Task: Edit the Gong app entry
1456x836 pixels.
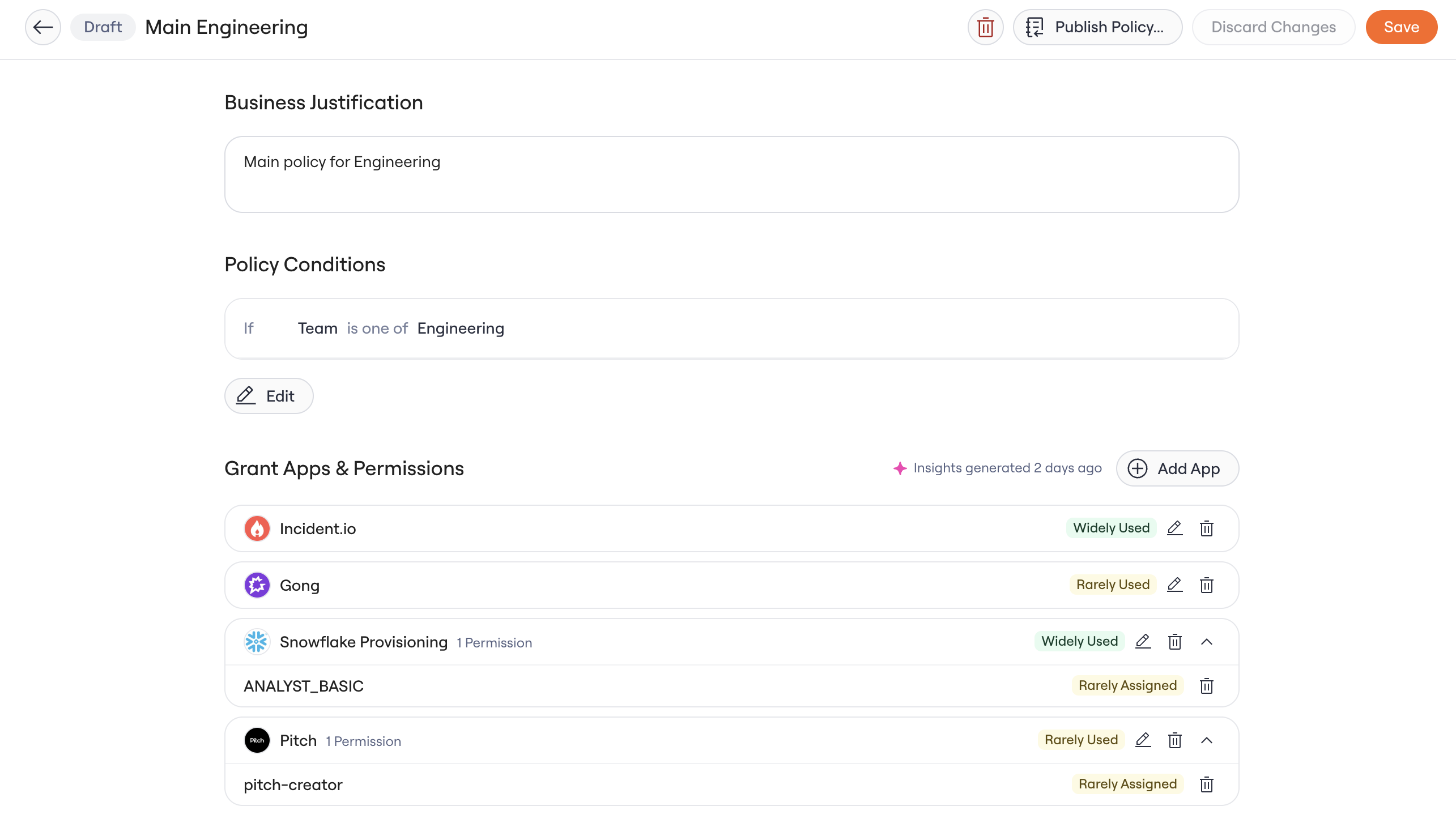Action: pyautogui.click(x=1174, y=585)
